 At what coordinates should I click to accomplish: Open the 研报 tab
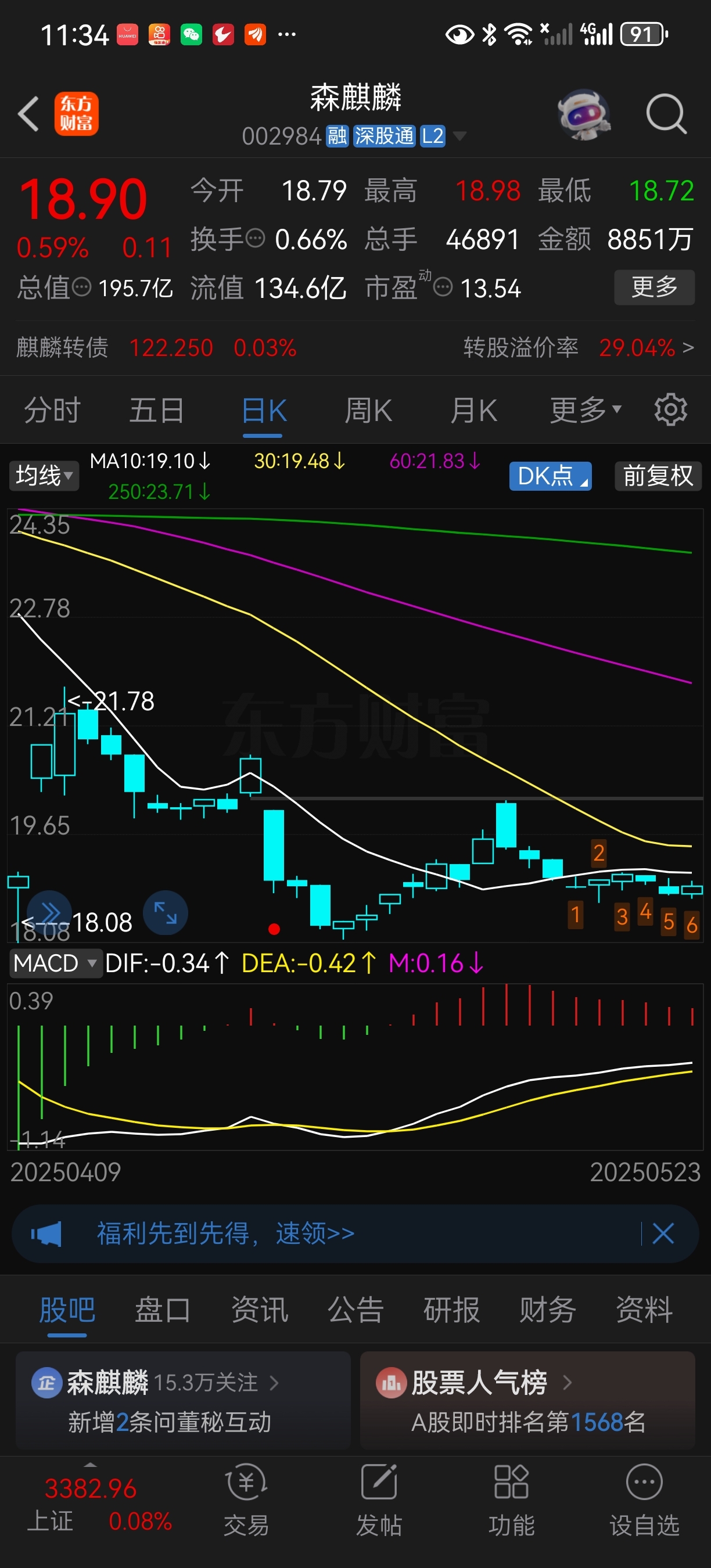click(452, 1310)
